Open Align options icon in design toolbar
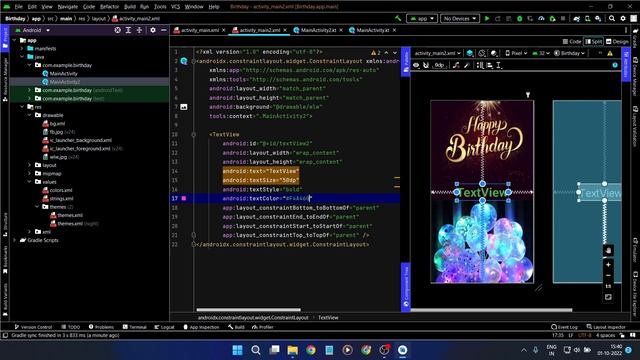Image resolution: width=640 pixels, height=360 pixels. (x=489, y=65)
